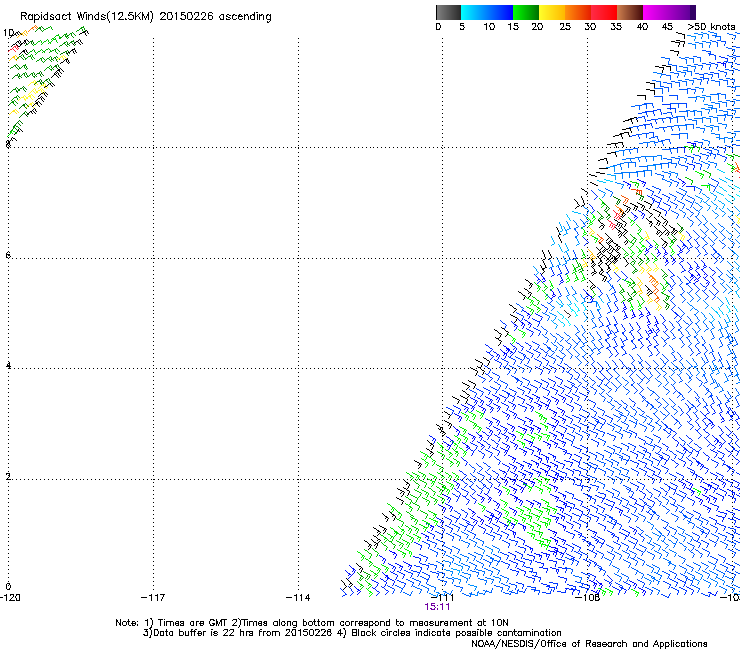Image resolution: width=740 pixels, height=650 pixels.
Task: Click the '-120' longitude axis label
Action: 10,598
